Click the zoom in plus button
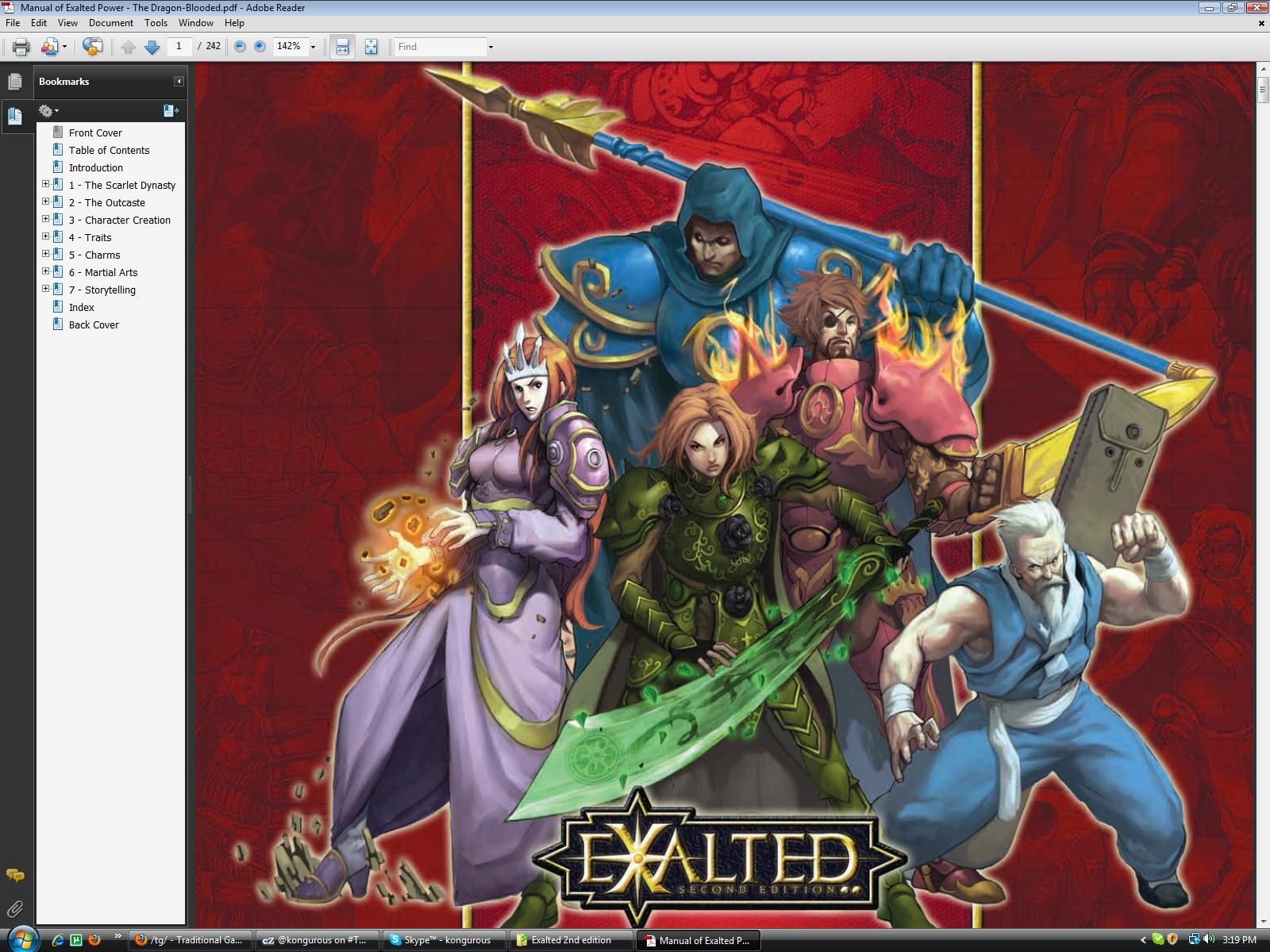The height and width of the screenshot is (952, 1270). click(x=260, y=46)
